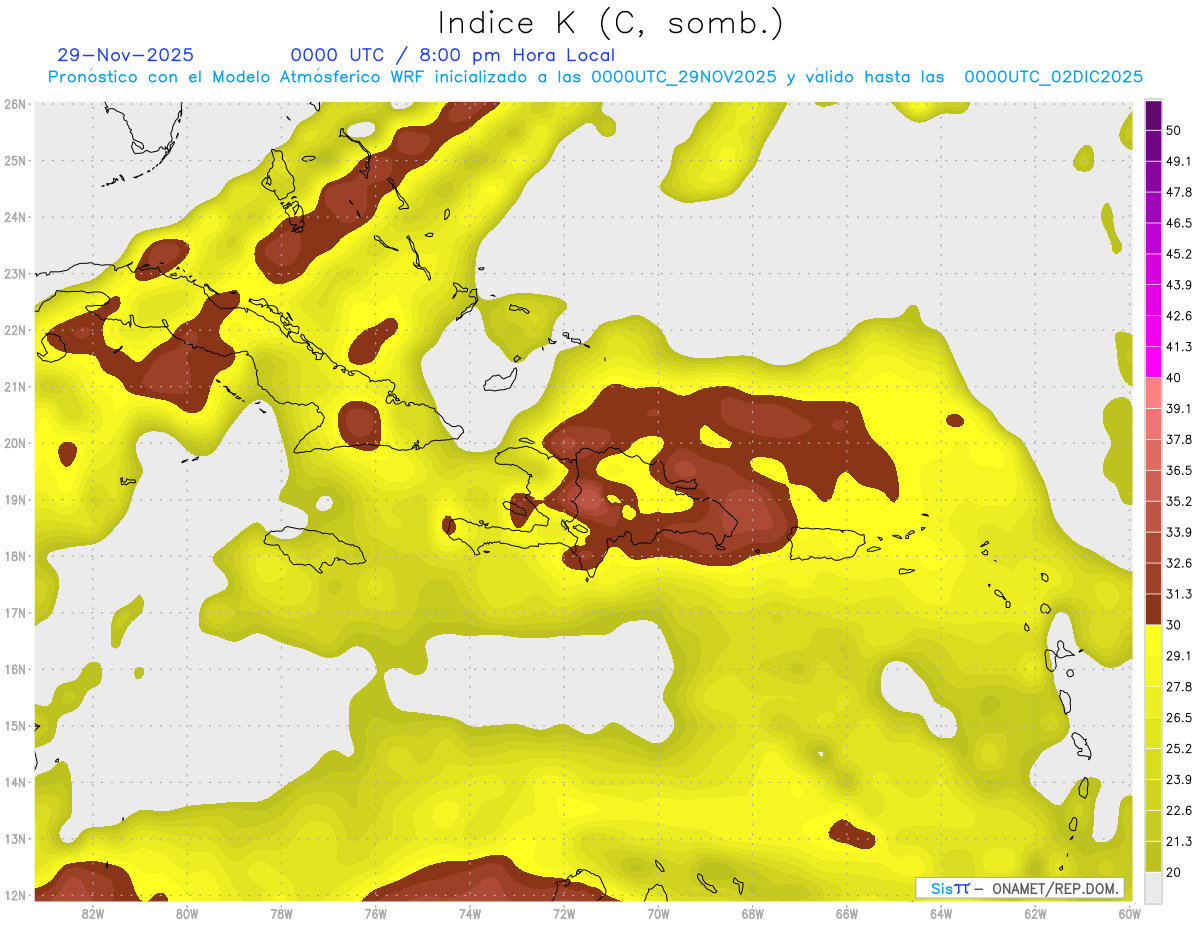Click the "41.3" color scale label
1200x927 pixels.
point(1179,347)
